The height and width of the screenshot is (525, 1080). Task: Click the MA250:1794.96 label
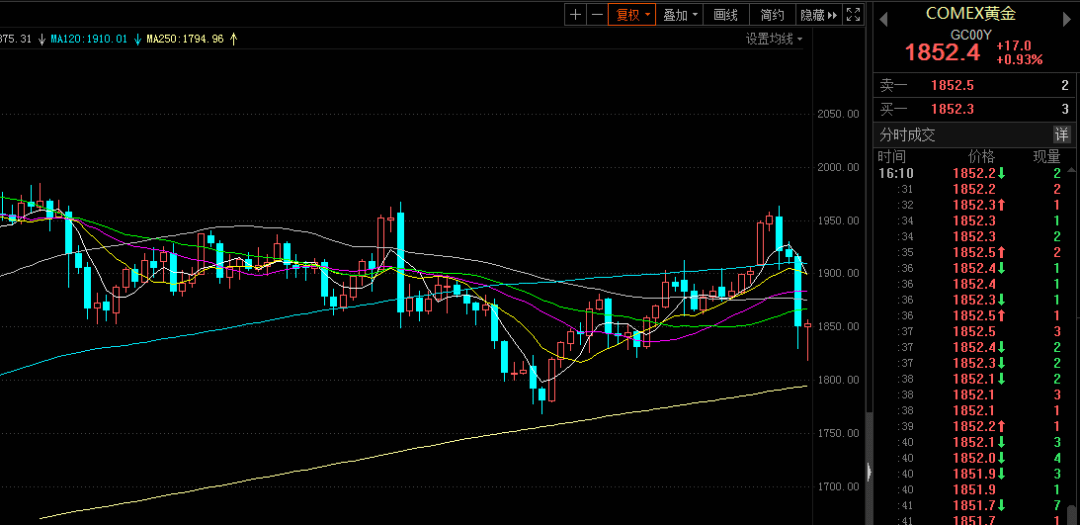point(184,39)
